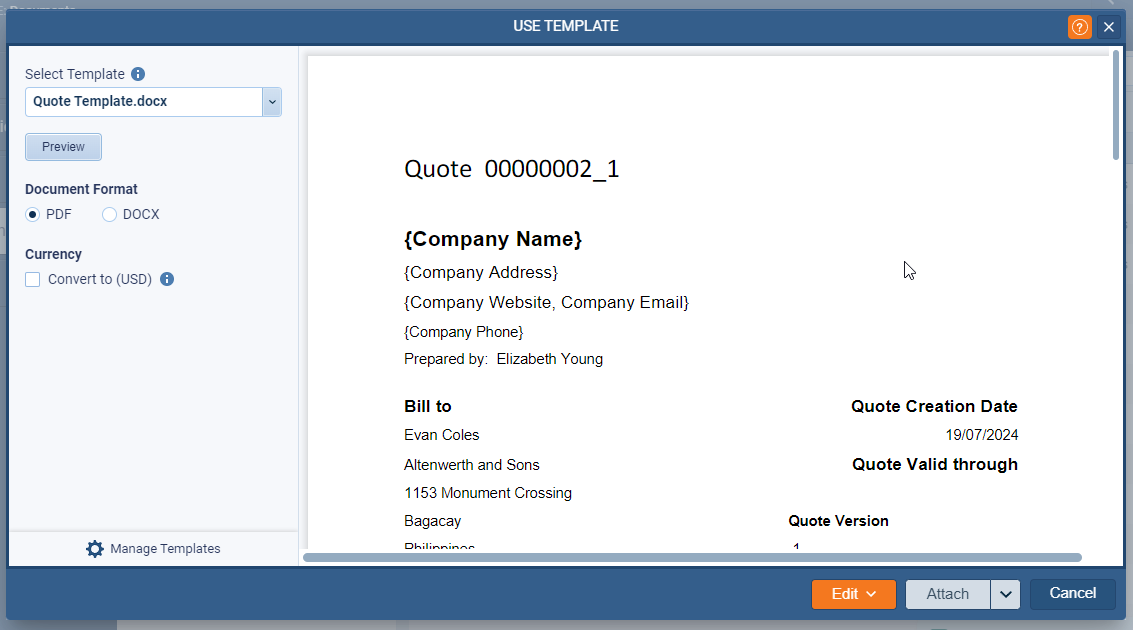Click the info icon next to Select Template
The width and height of the screenshot is (1133, 630).
click(x=138, y=73)
